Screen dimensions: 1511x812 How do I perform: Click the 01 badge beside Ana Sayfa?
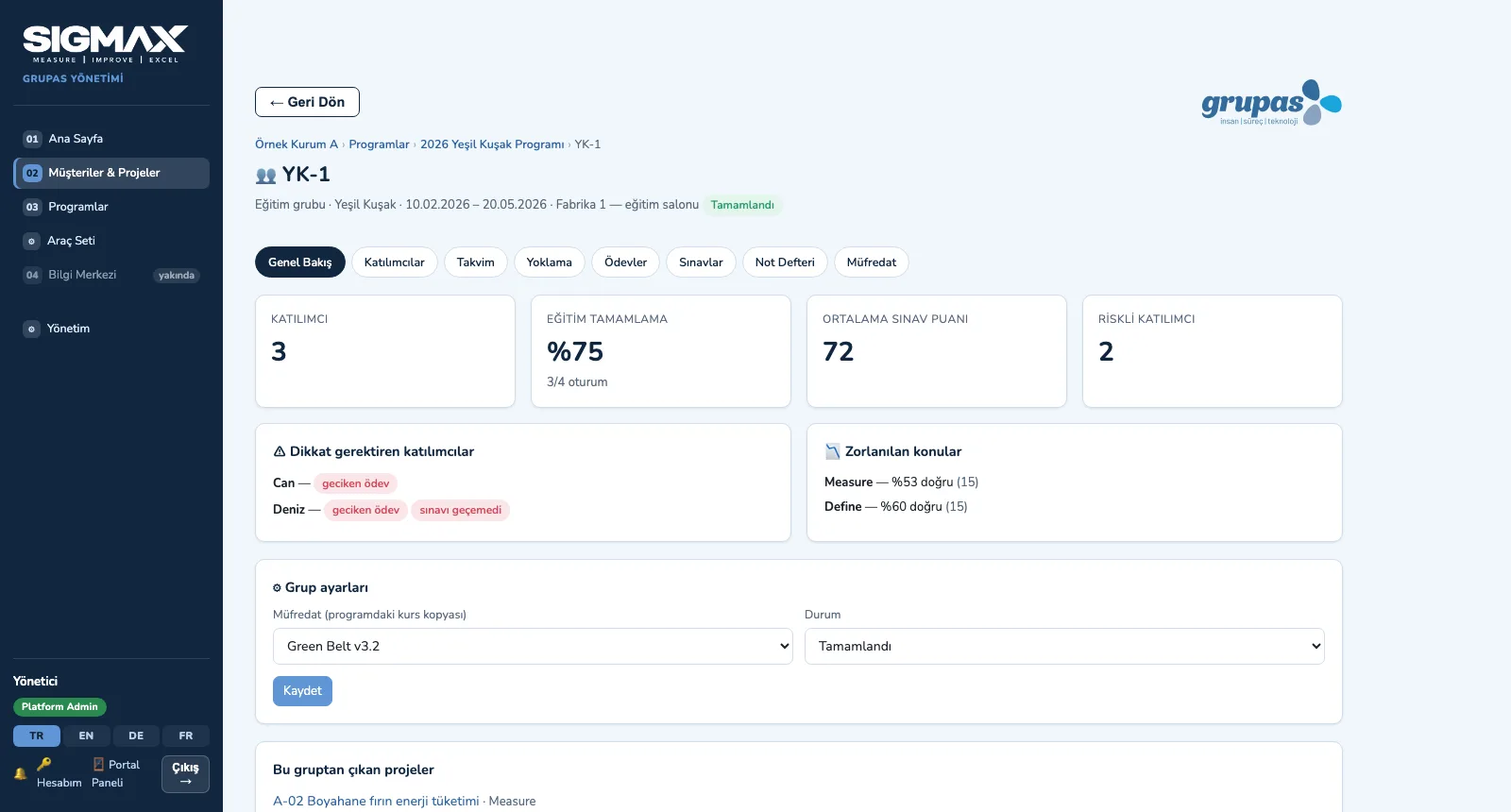click(x=32, y=139)
